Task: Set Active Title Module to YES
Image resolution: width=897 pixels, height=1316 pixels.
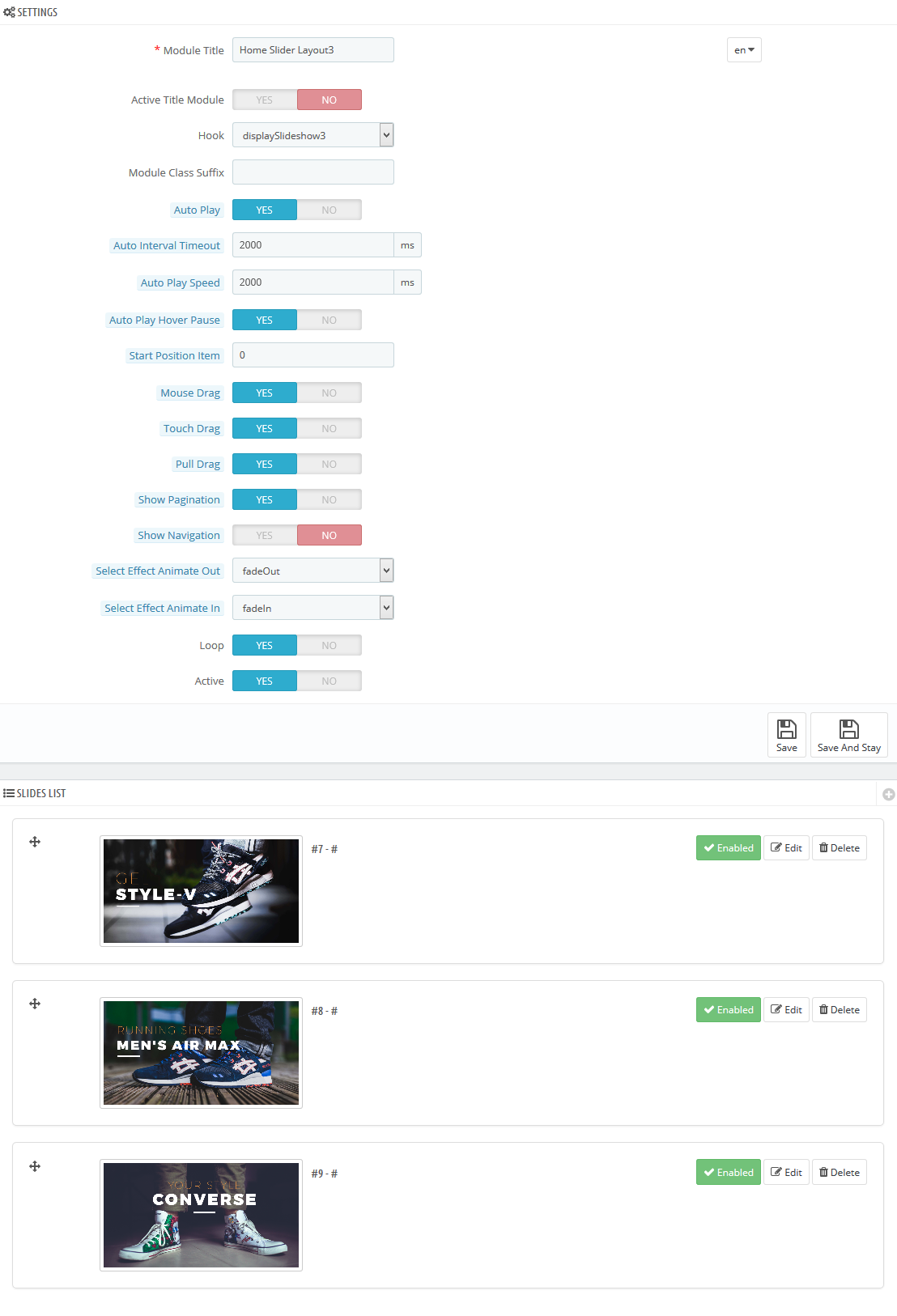Action: (x=265, y=100)
